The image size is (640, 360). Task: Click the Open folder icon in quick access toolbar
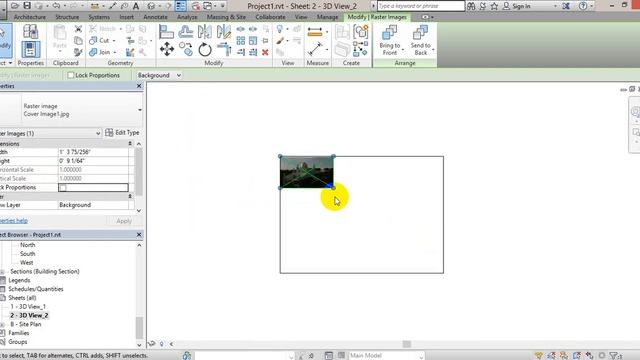(15, 6)
